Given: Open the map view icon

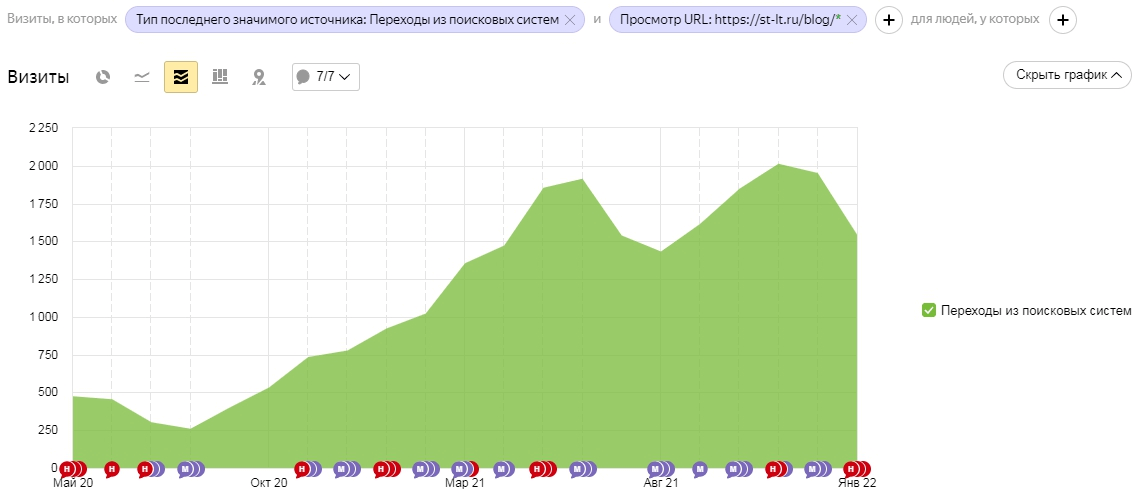Looking at the screenshot, I should 258,77.
